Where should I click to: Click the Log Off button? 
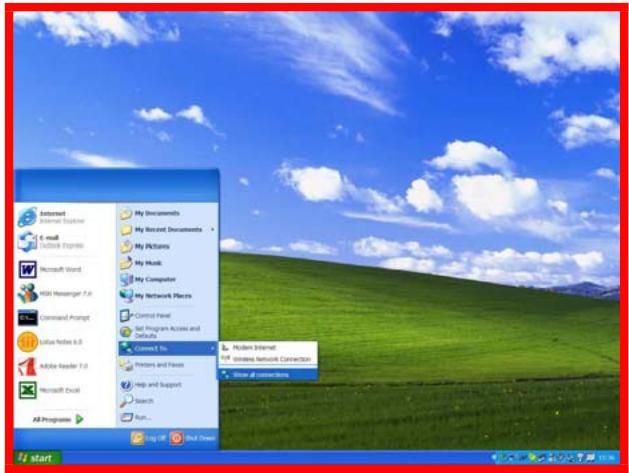point(148,438)
